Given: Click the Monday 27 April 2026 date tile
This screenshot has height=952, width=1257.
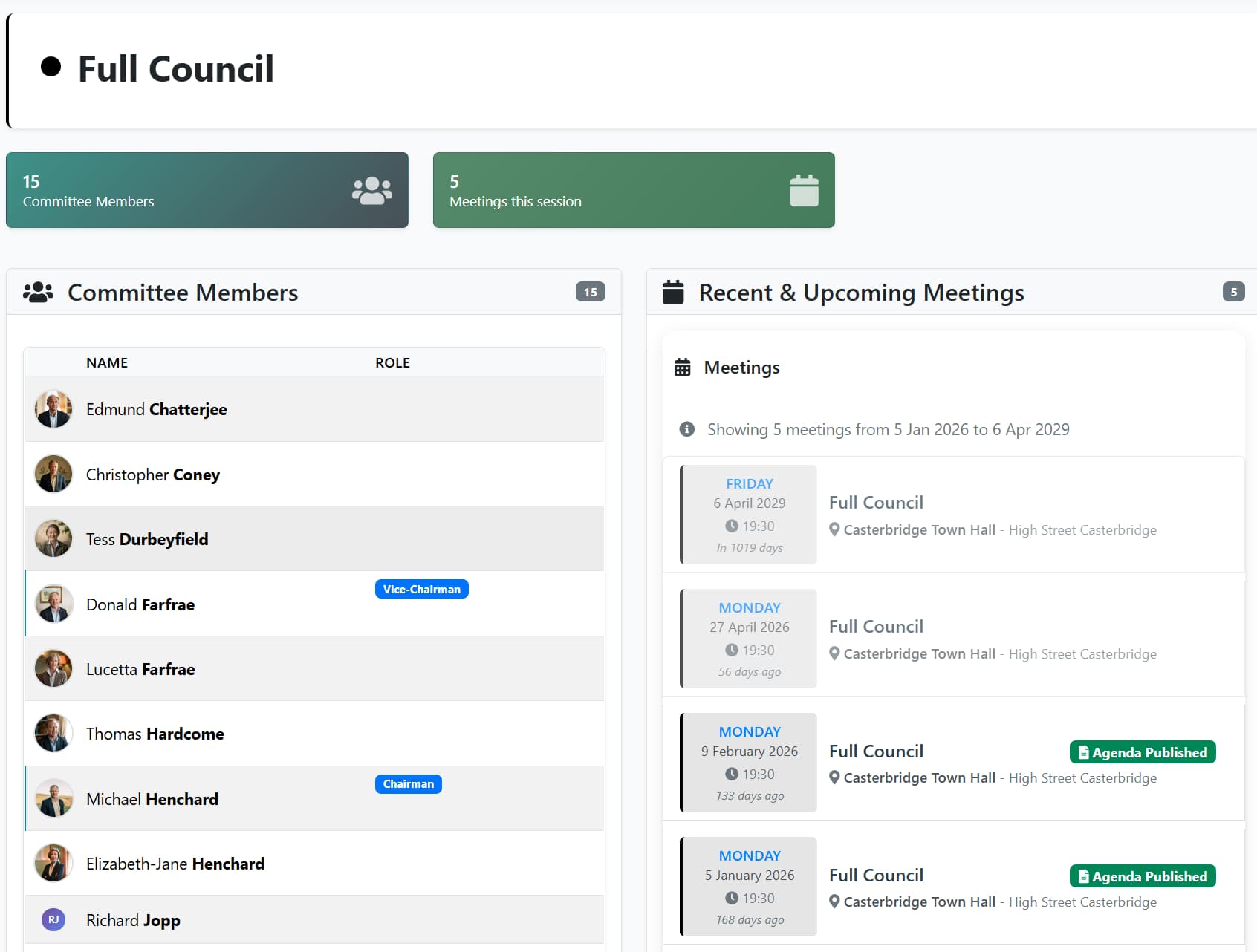Looking at the screenshot, I should point(749,639).
